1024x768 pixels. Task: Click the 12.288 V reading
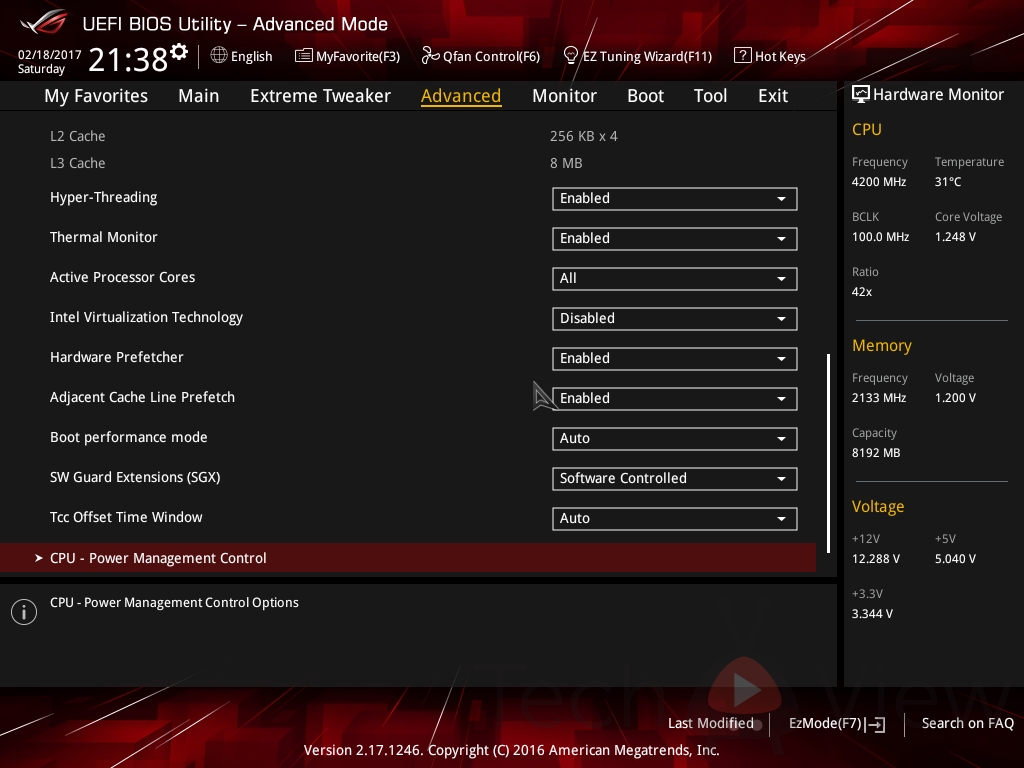pyautogui.click(x=876, y=559)
